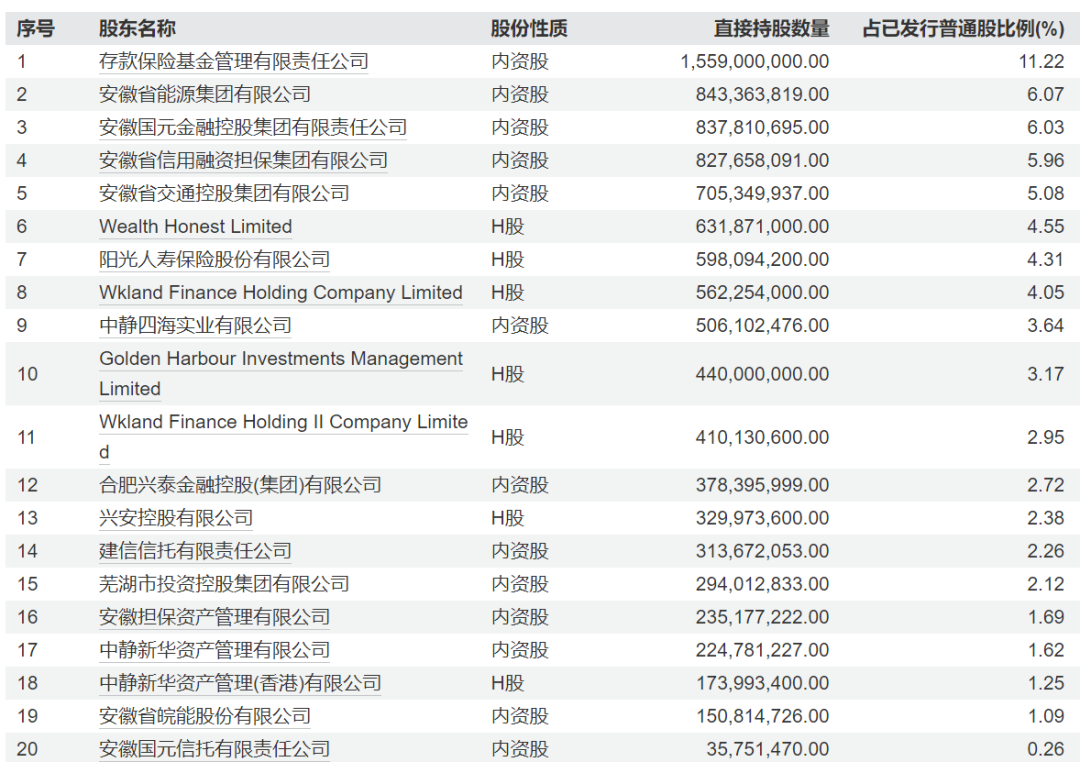Select shareholding value 598,094,200.00
1080x762 pixels.
coord(762,260)
